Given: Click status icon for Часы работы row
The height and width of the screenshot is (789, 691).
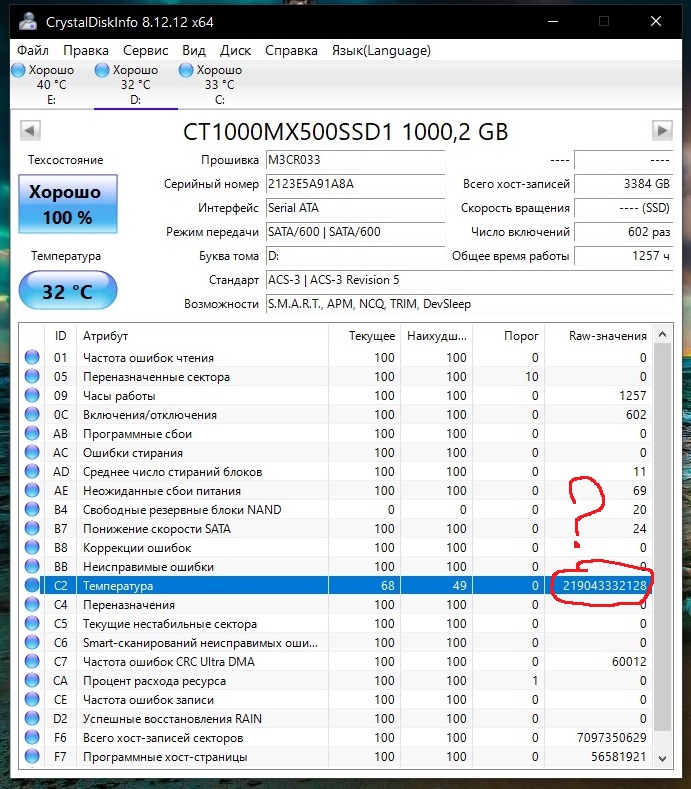Looking at the screenshot, I should (x=32, y=396).
